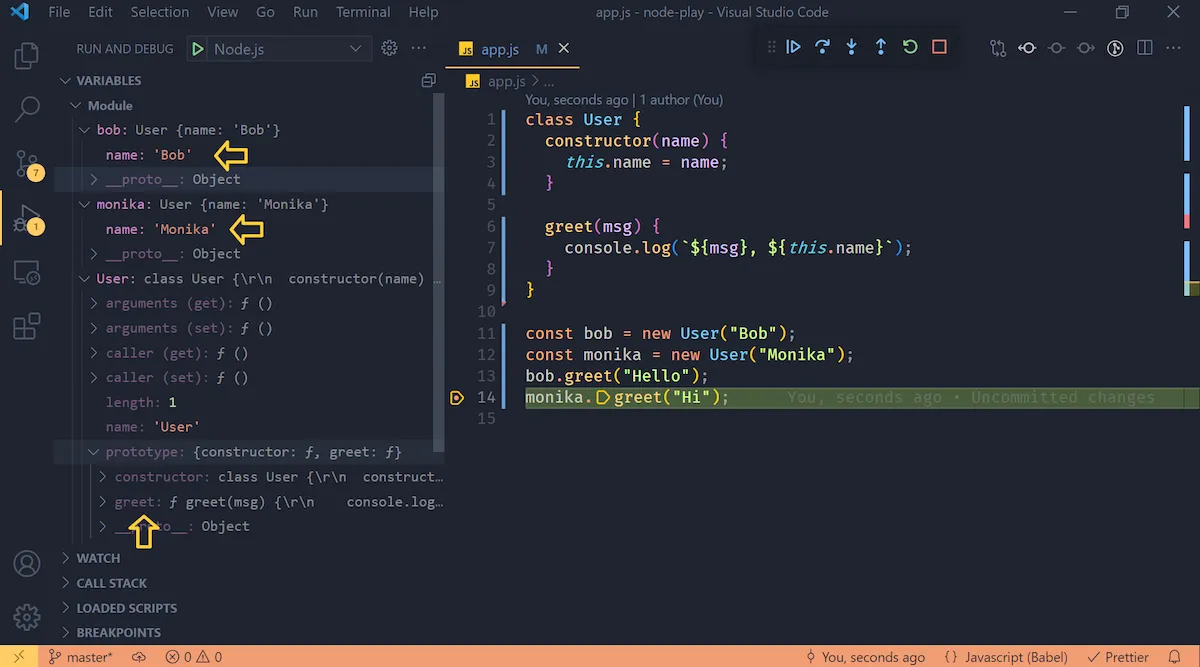Open the Extensions view icon

[x=27, y=326]
